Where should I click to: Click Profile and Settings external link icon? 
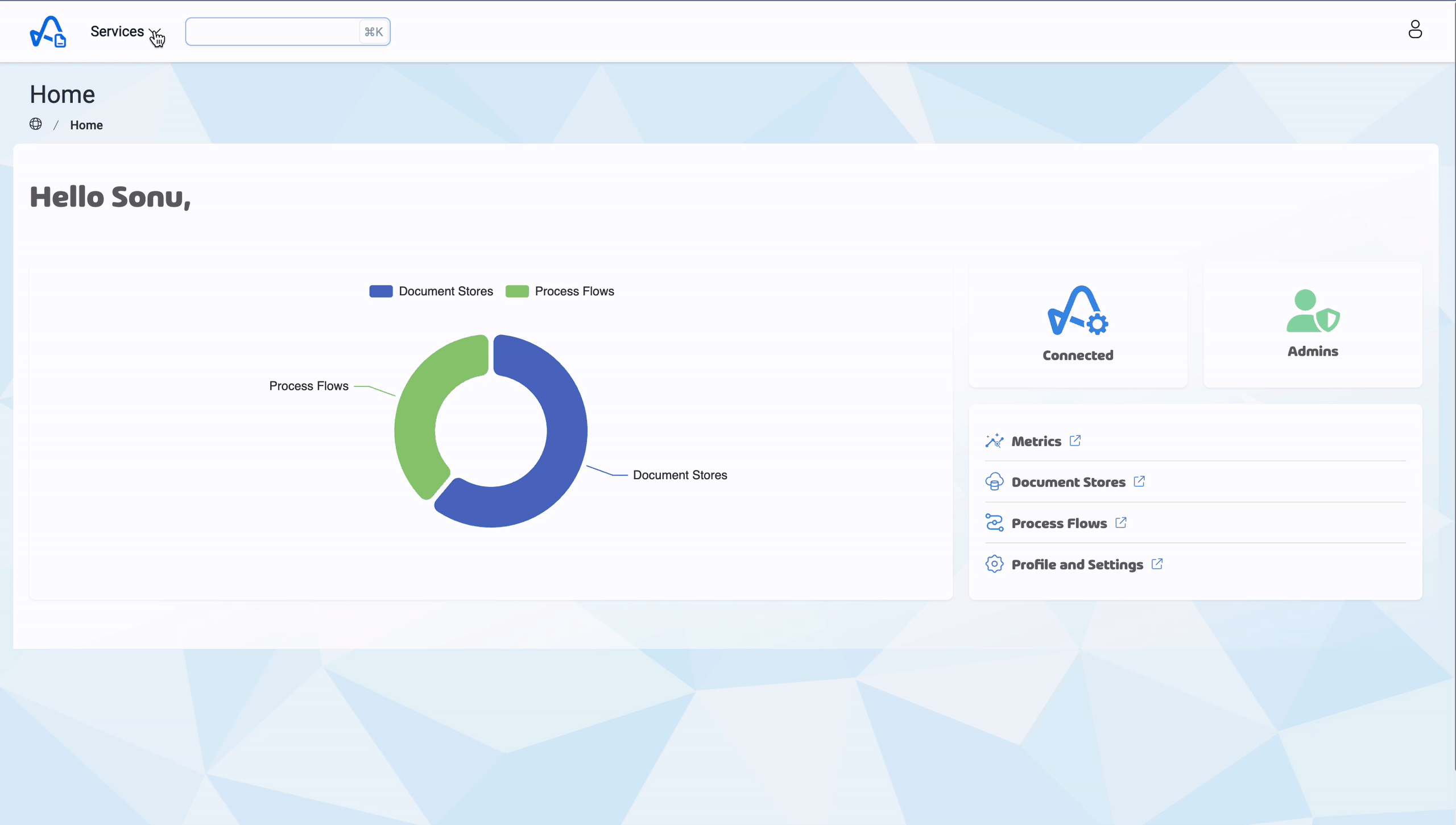click(x=1157, y=564)
